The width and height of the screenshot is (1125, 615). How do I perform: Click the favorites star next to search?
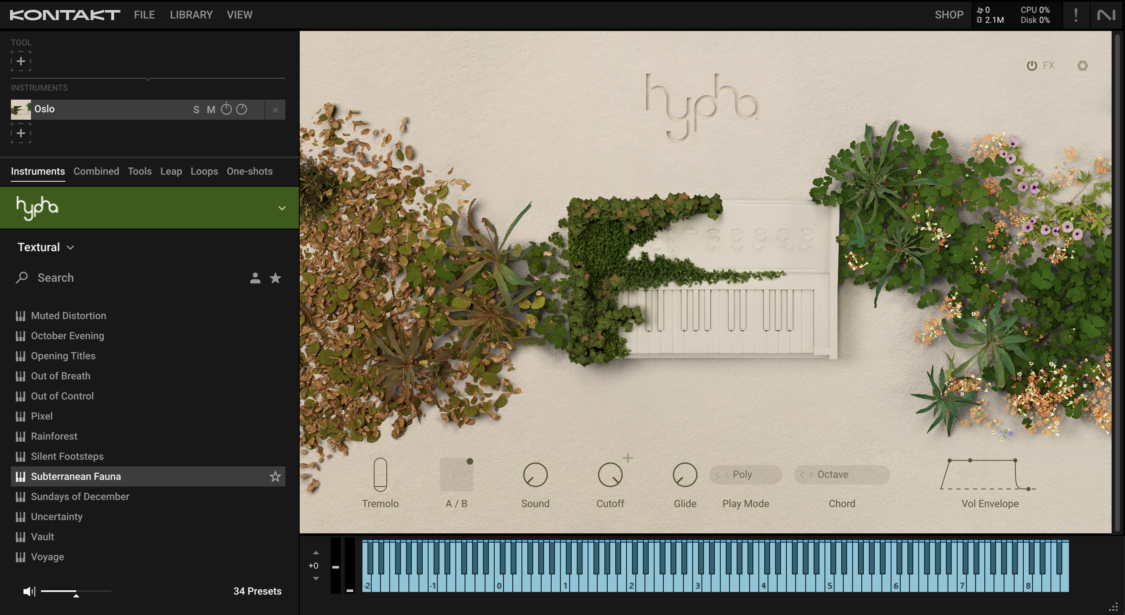(275, 277)
